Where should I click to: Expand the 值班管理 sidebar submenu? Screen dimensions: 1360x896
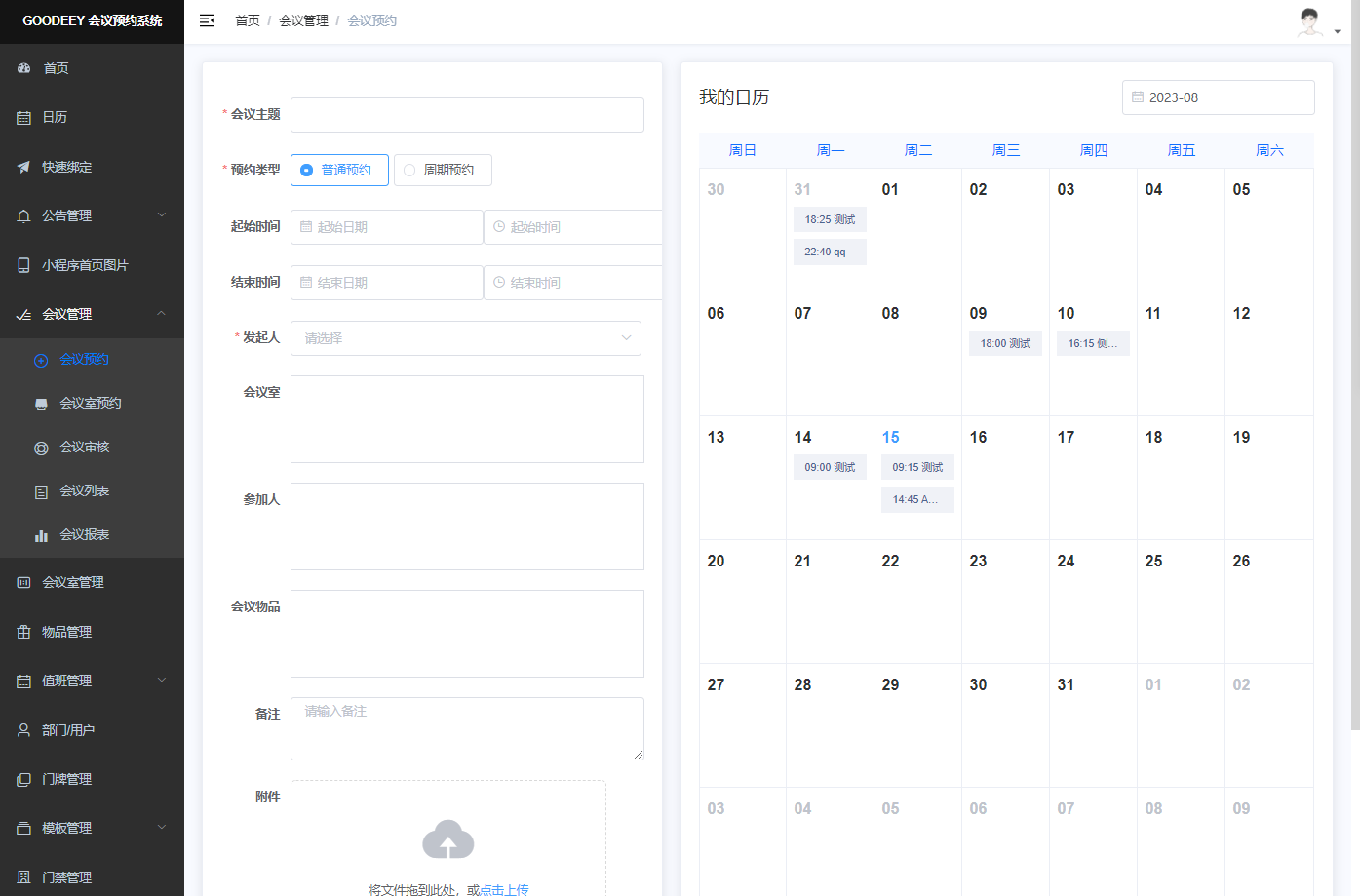click(92, 681)
